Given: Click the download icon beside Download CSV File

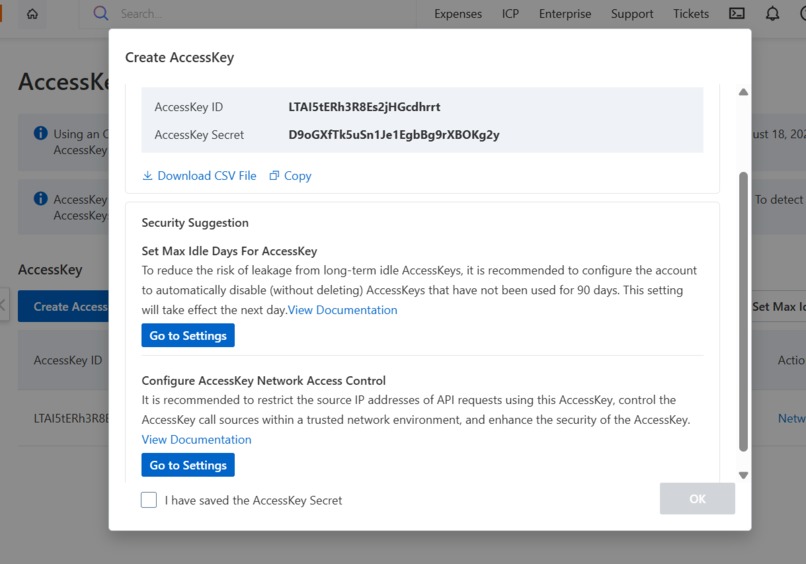Looking at the screenshot, I should tap(148, 176).
